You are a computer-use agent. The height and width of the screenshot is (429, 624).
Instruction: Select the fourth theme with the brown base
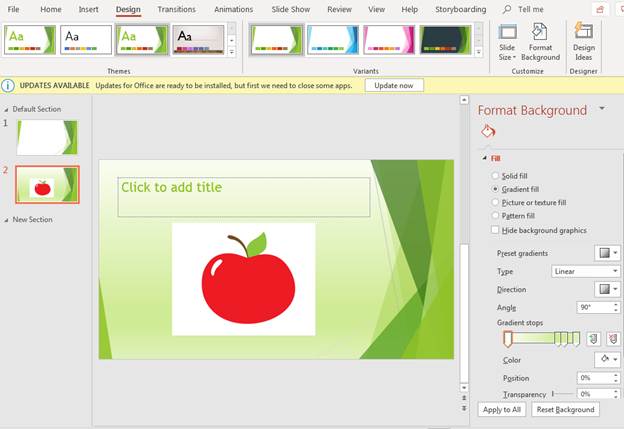(198, 40)
